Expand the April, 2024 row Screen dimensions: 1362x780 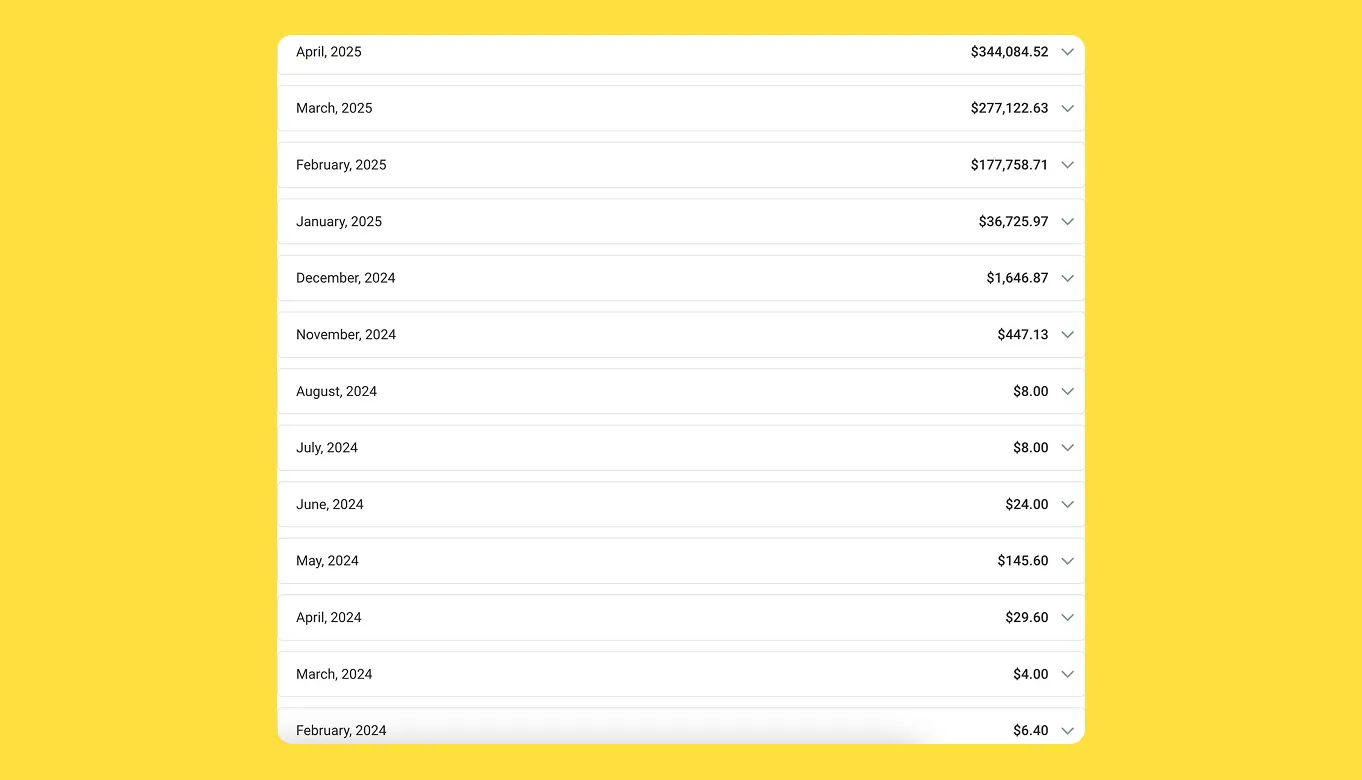click(x=1067, y=617)
